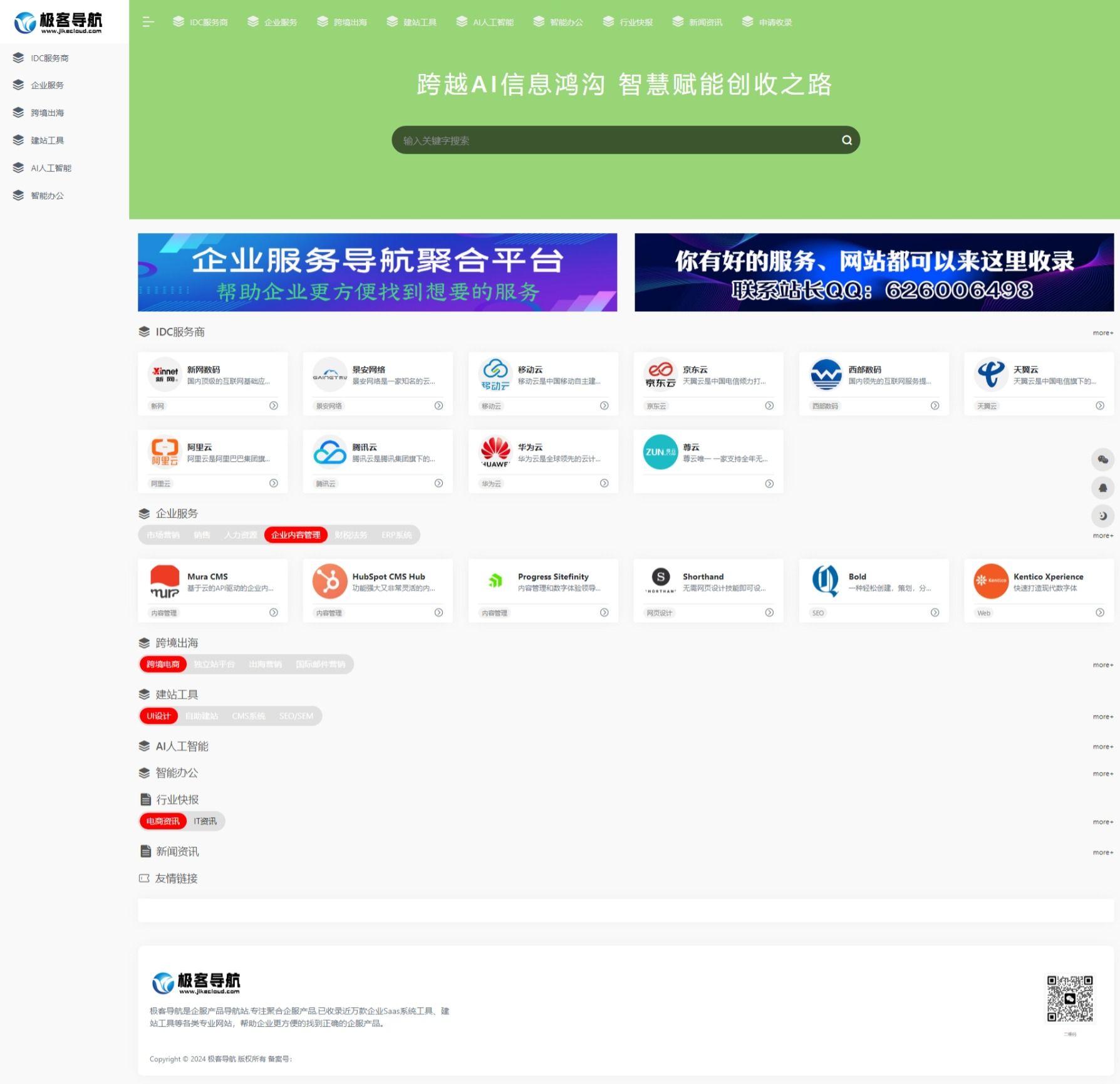Expand more+ for 行业快报 section
The height and width of the screenshot is (1084, 1120).
coord(1103,821)
